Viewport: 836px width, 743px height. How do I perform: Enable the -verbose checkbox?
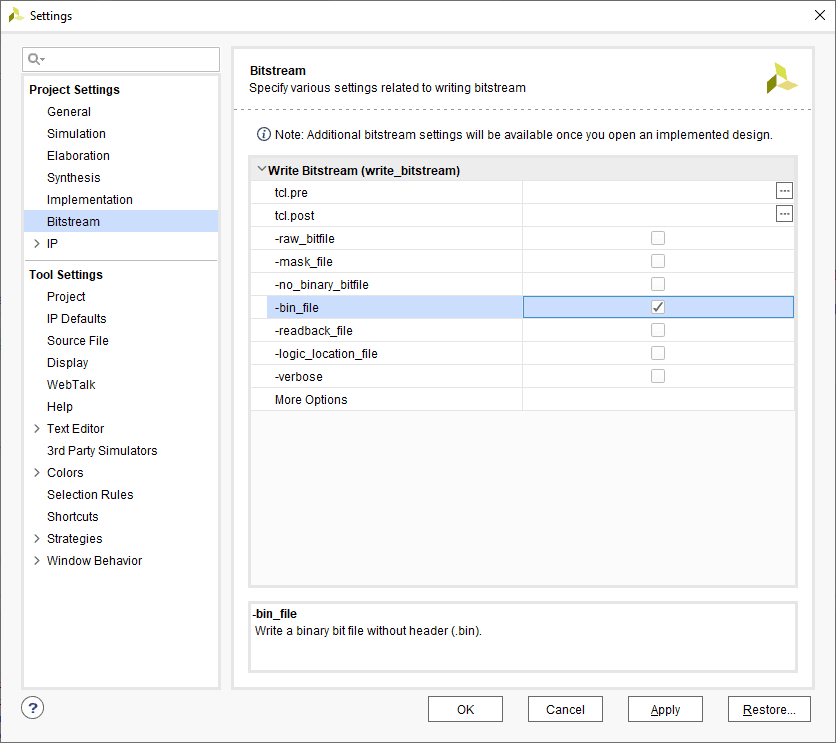[658, 376]
